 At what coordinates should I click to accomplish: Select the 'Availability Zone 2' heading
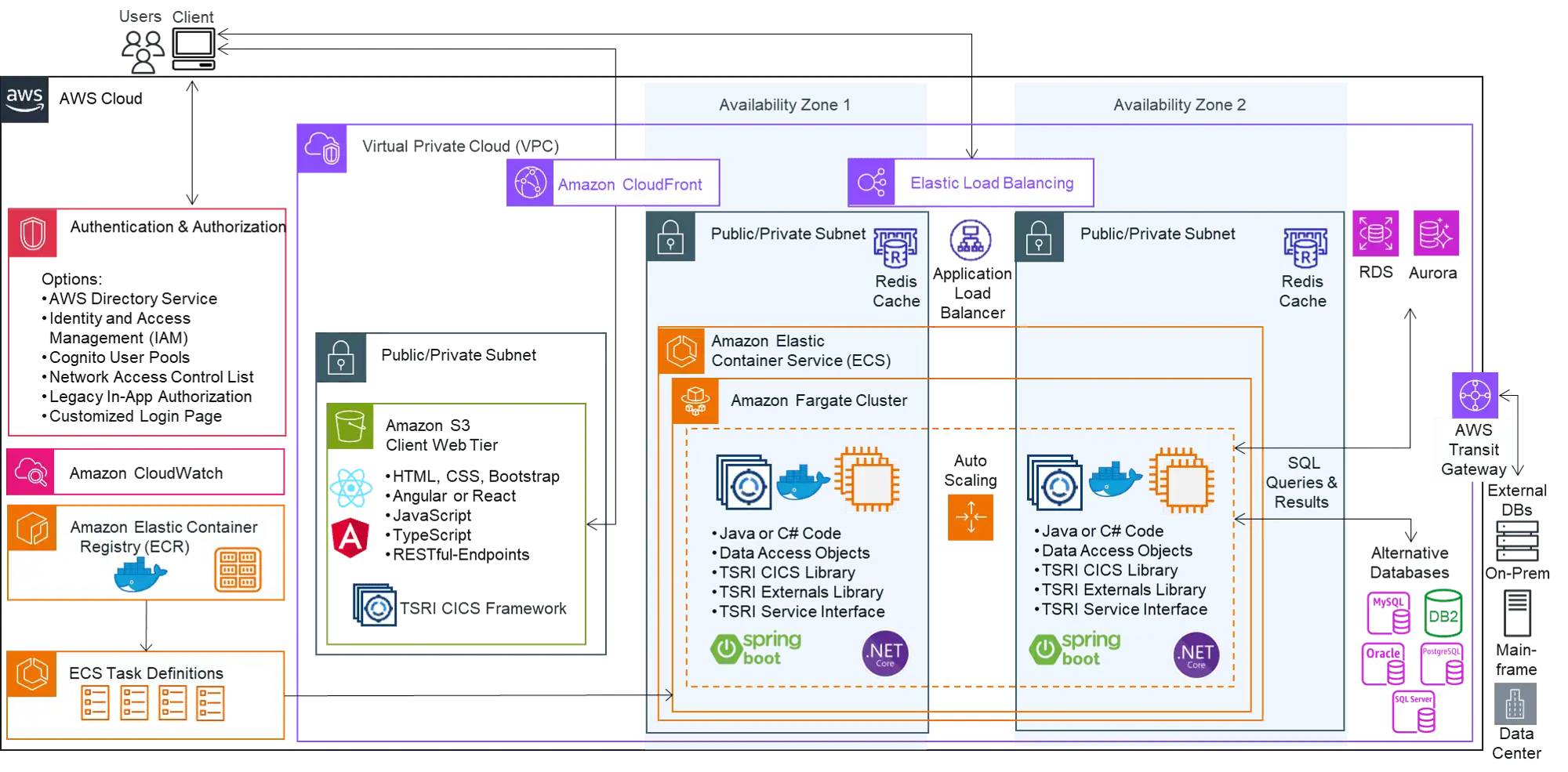[1180, 105]
